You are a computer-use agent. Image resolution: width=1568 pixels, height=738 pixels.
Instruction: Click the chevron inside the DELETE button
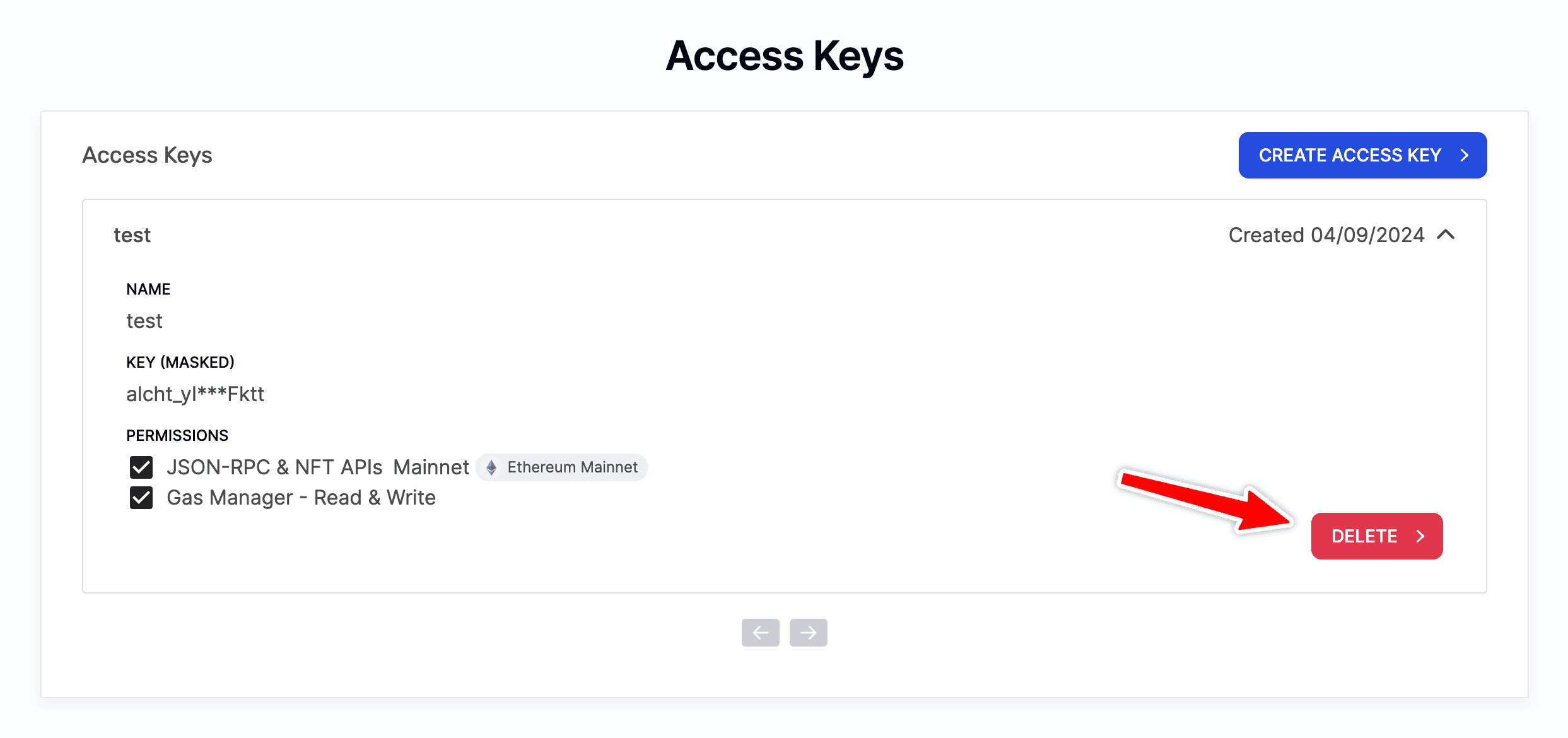coord(1420,536)
